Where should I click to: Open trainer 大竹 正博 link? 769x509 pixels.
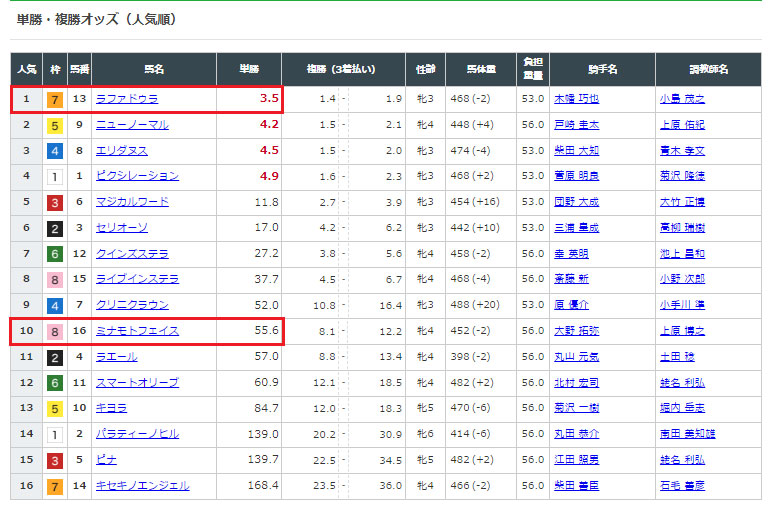[681, 202]
